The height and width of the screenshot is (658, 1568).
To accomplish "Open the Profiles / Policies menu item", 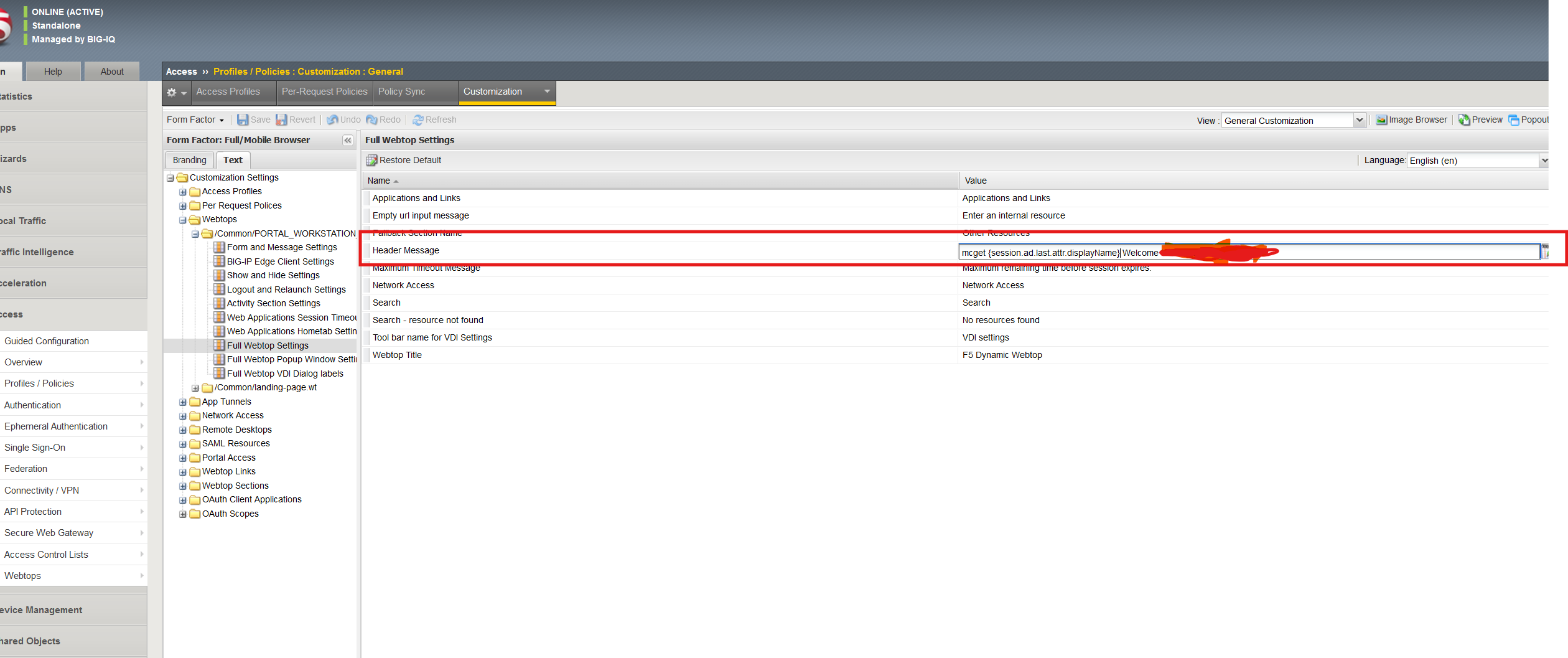I will (x=73, y=383).
